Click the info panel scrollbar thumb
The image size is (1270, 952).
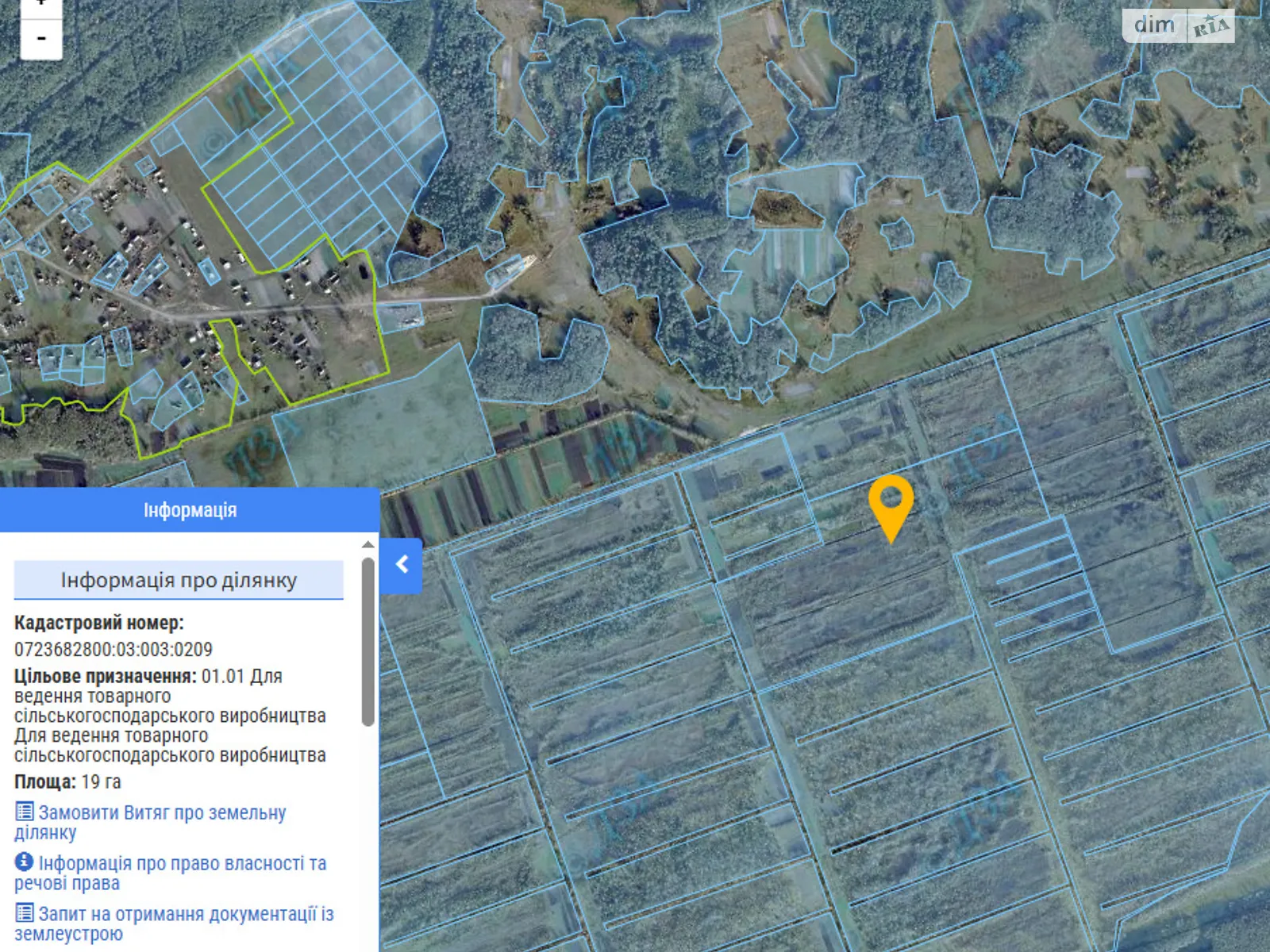click(368, 641)
